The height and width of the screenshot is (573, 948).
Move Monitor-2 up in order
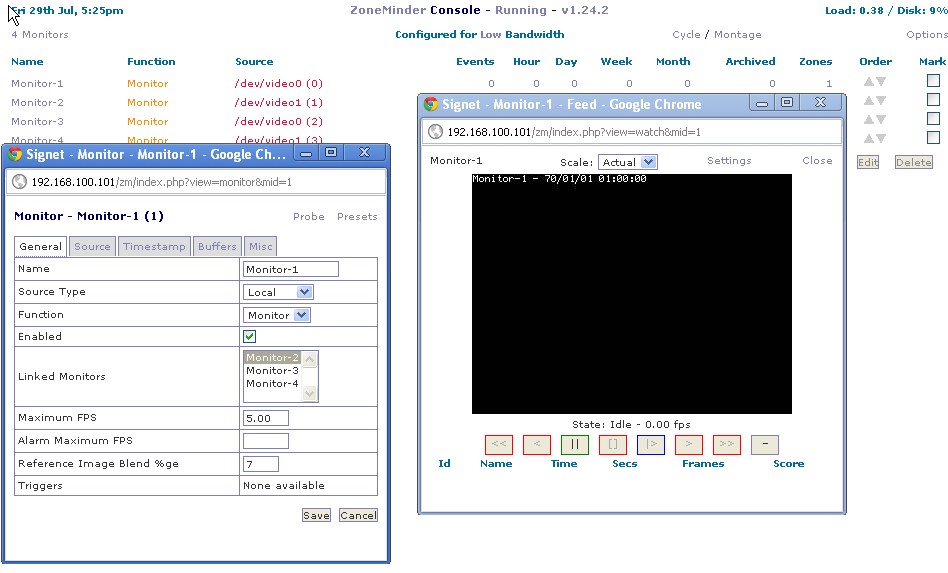tap(869, 100)
